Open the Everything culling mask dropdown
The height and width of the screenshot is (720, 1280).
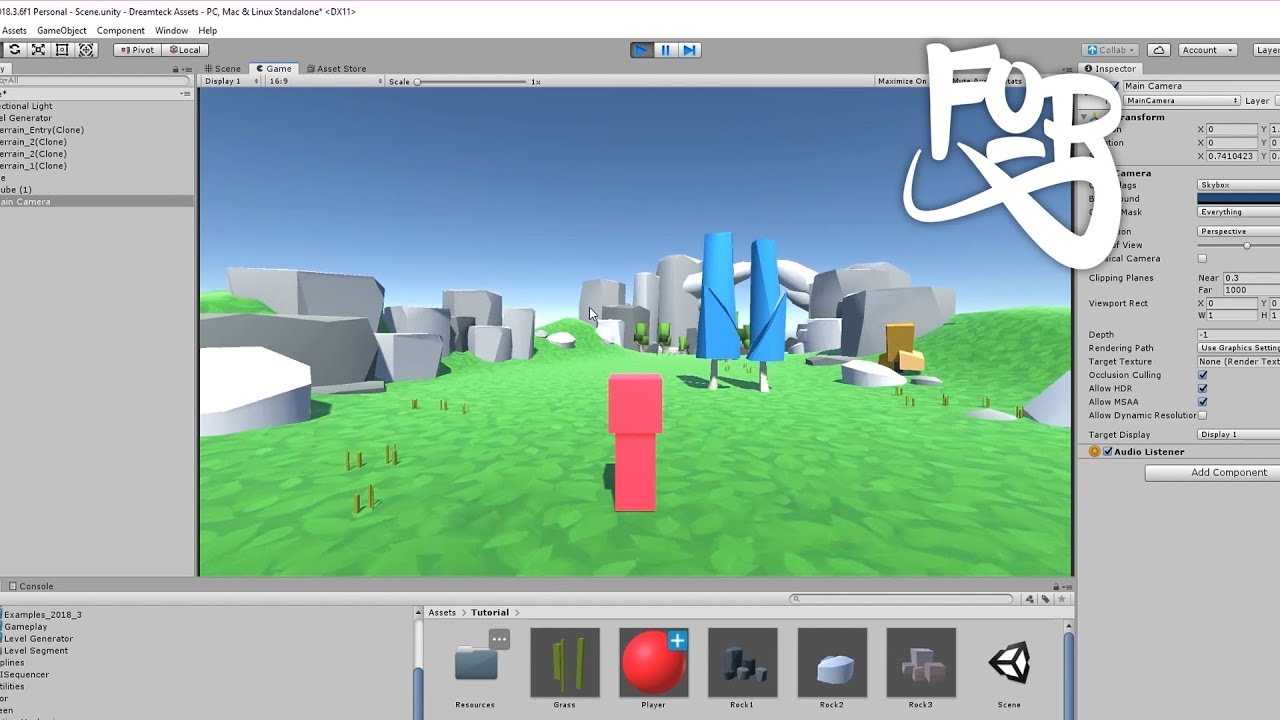pyautogui.click(x=1238, y=212)
